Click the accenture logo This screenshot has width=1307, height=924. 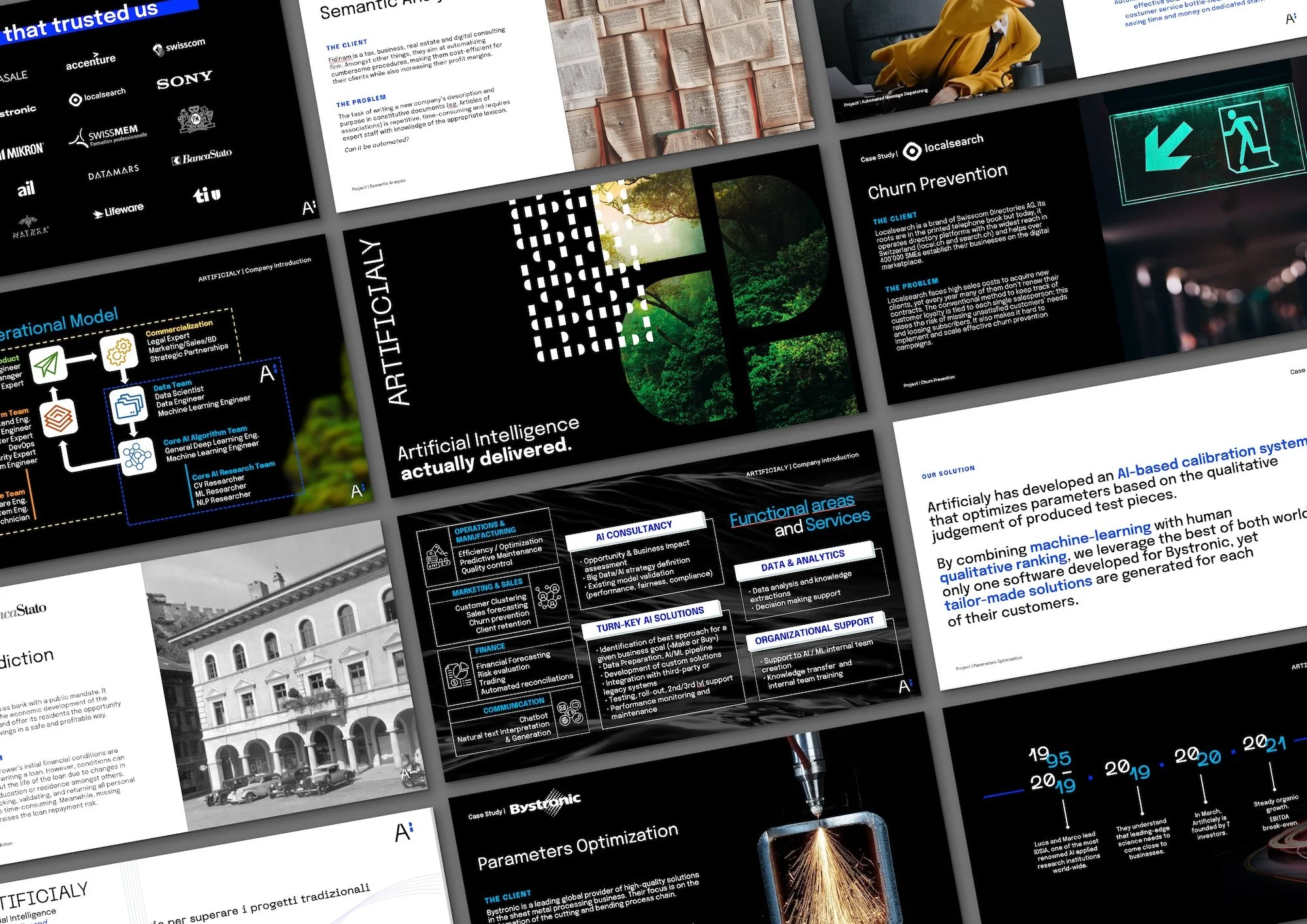pyautogui.click(x=91, y=61)
